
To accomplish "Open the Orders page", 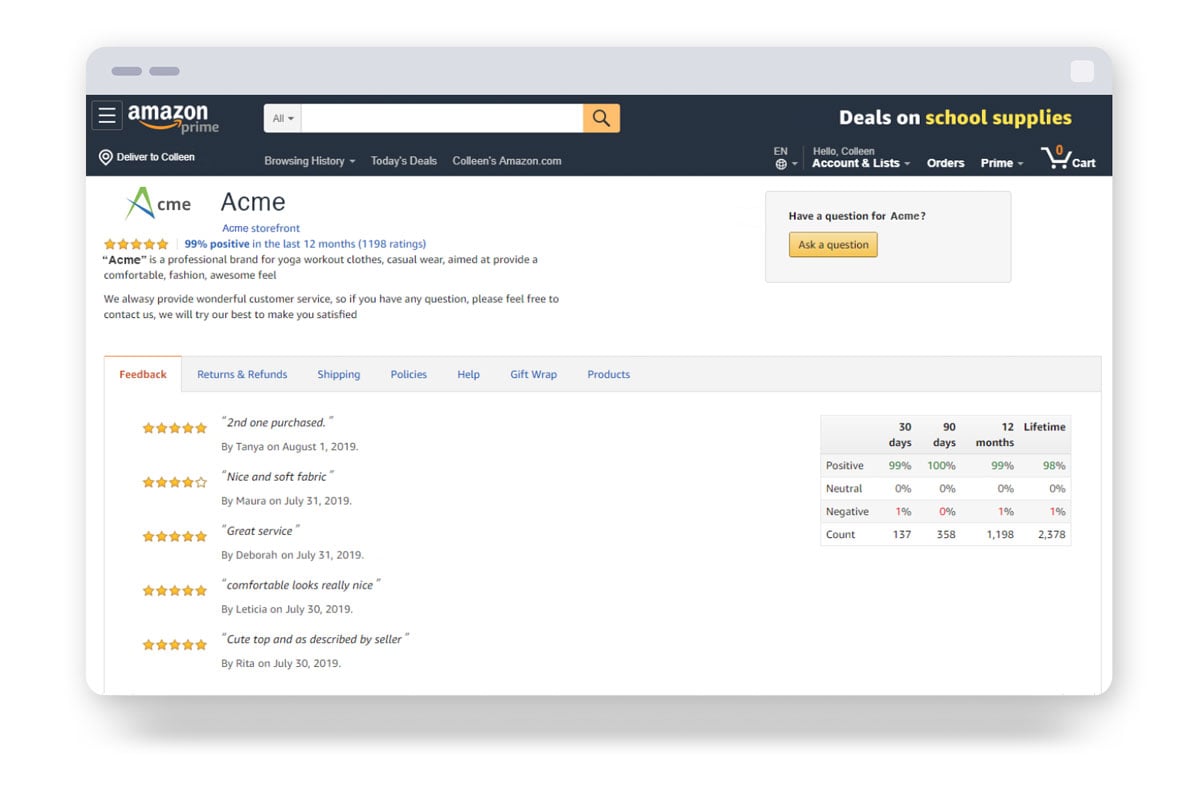I will 946,163.
